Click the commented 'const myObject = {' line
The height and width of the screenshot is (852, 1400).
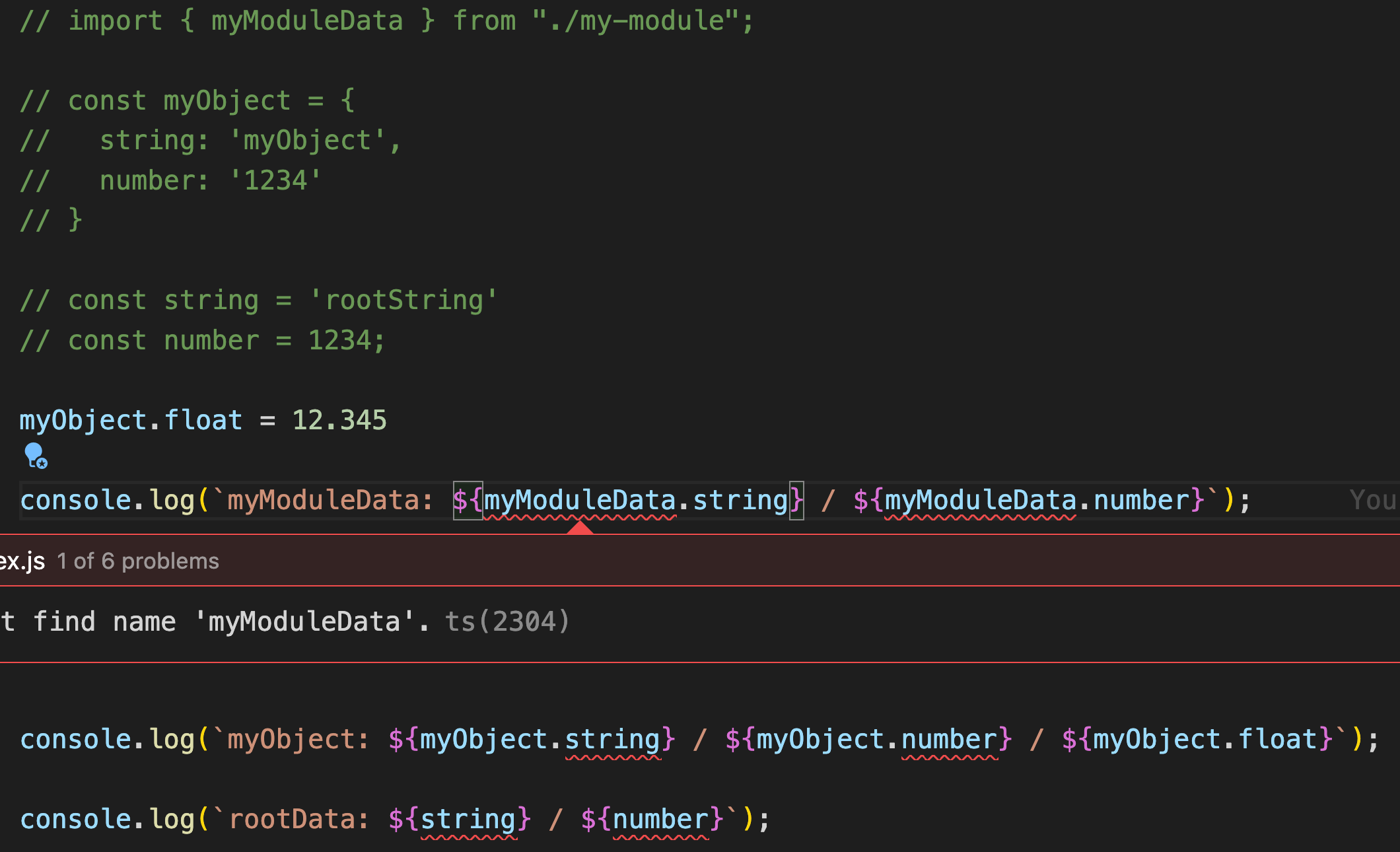(x=188, y=101)
